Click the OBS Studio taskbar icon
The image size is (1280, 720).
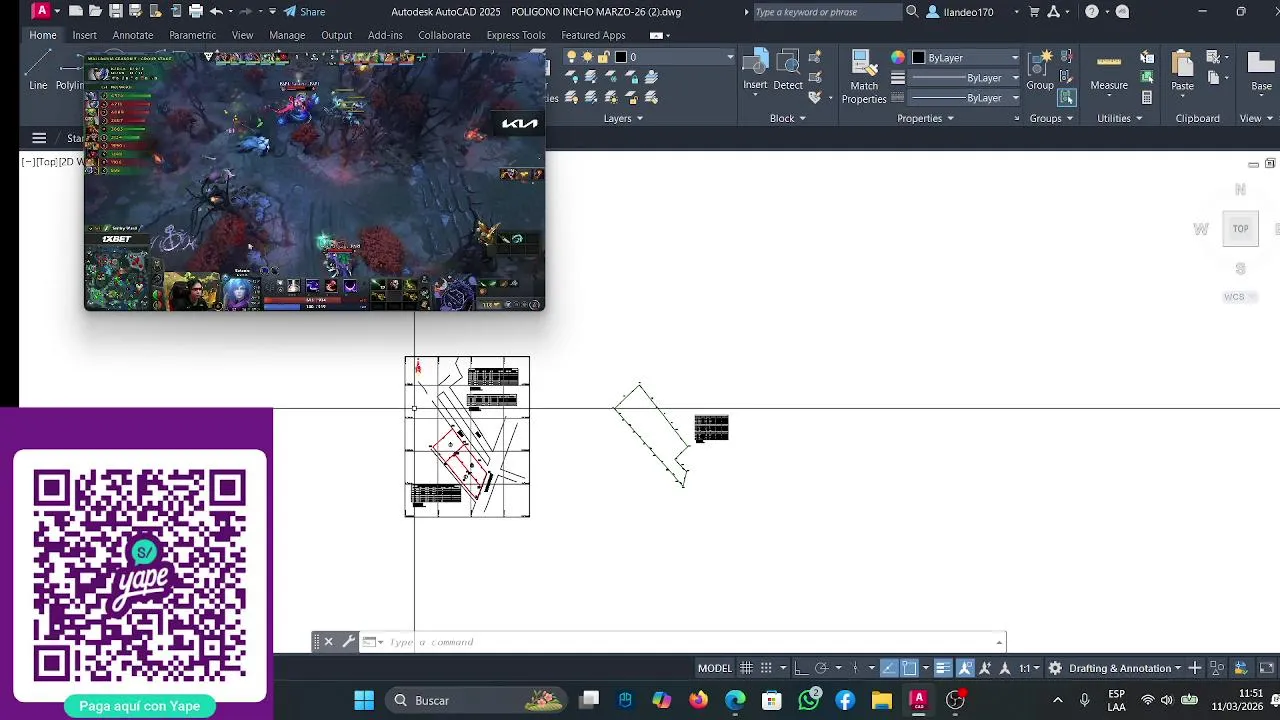(x=955, y=700)
